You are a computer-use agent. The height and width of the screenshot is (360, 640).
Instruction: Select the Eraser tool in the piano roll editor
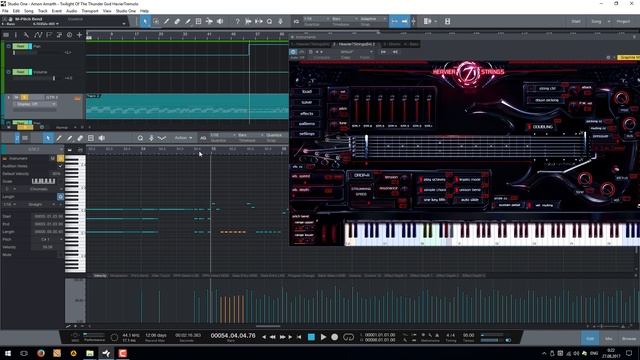pyautogui.click(x=80, y=138)
